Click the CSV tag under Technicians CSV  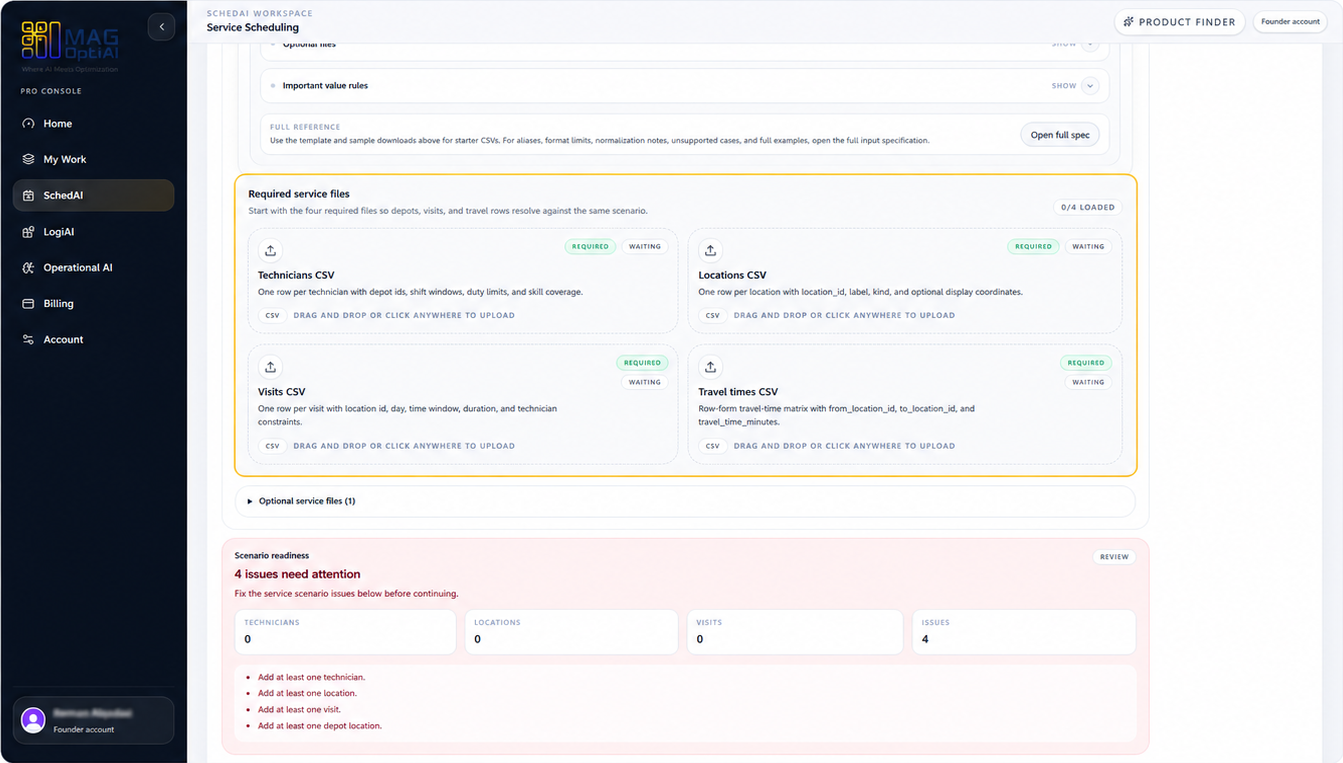[x=272, y=315]
